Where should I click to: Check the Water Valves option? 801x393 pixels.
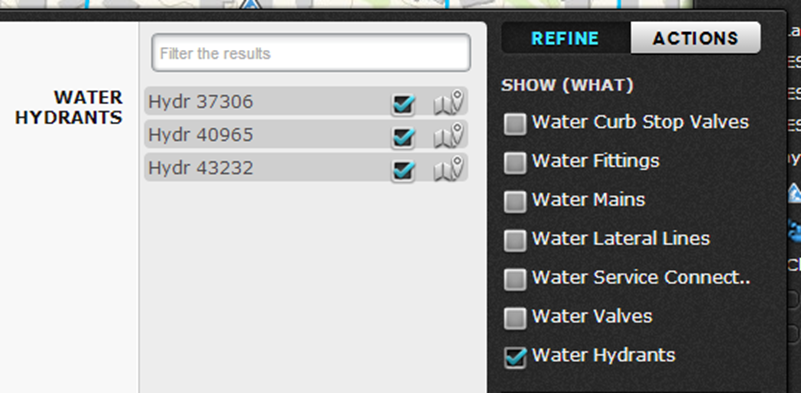[x=515, y=318]
